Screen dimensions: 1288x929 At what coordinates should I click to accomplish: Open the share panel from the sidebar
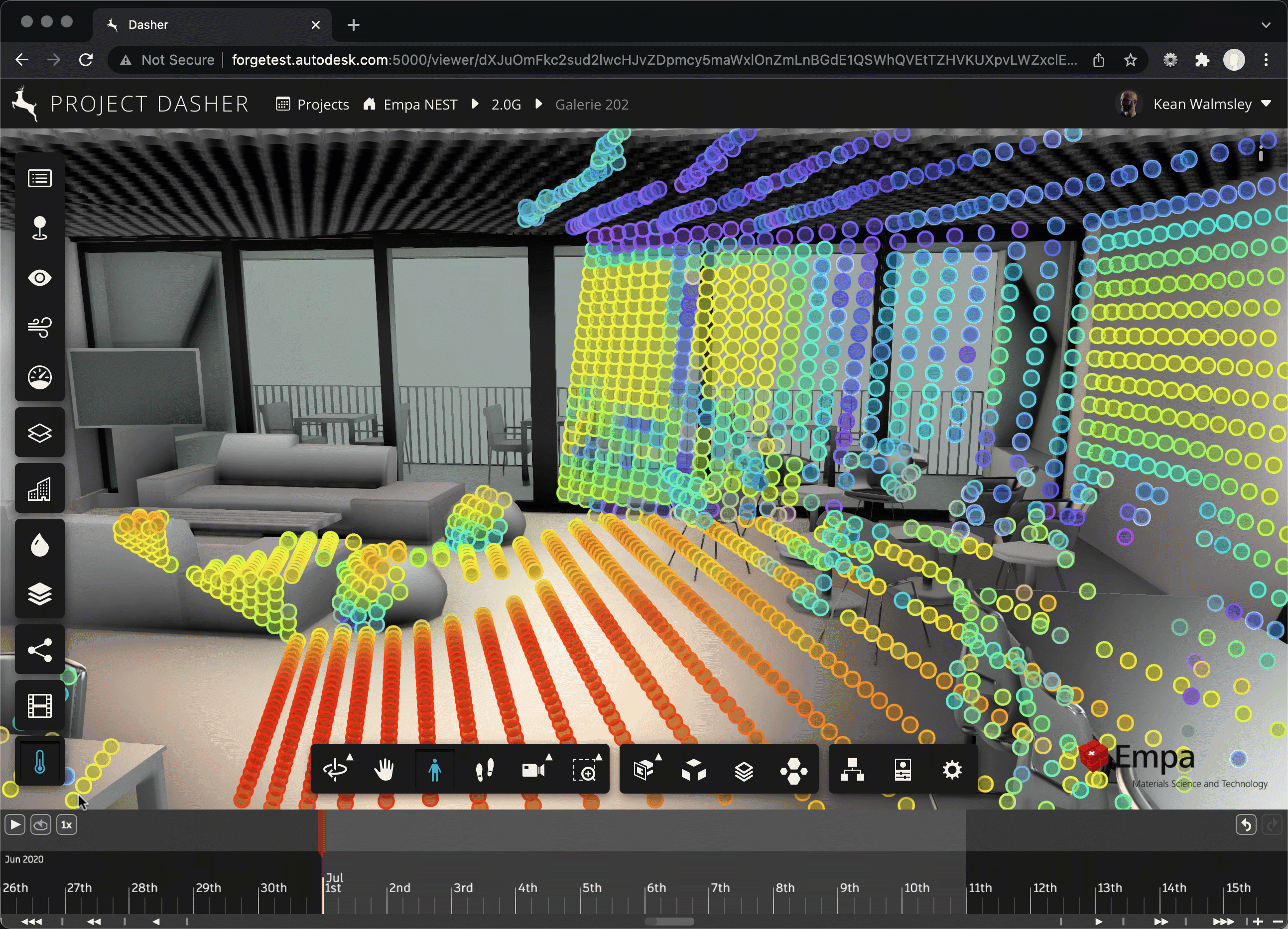[40, 649]
